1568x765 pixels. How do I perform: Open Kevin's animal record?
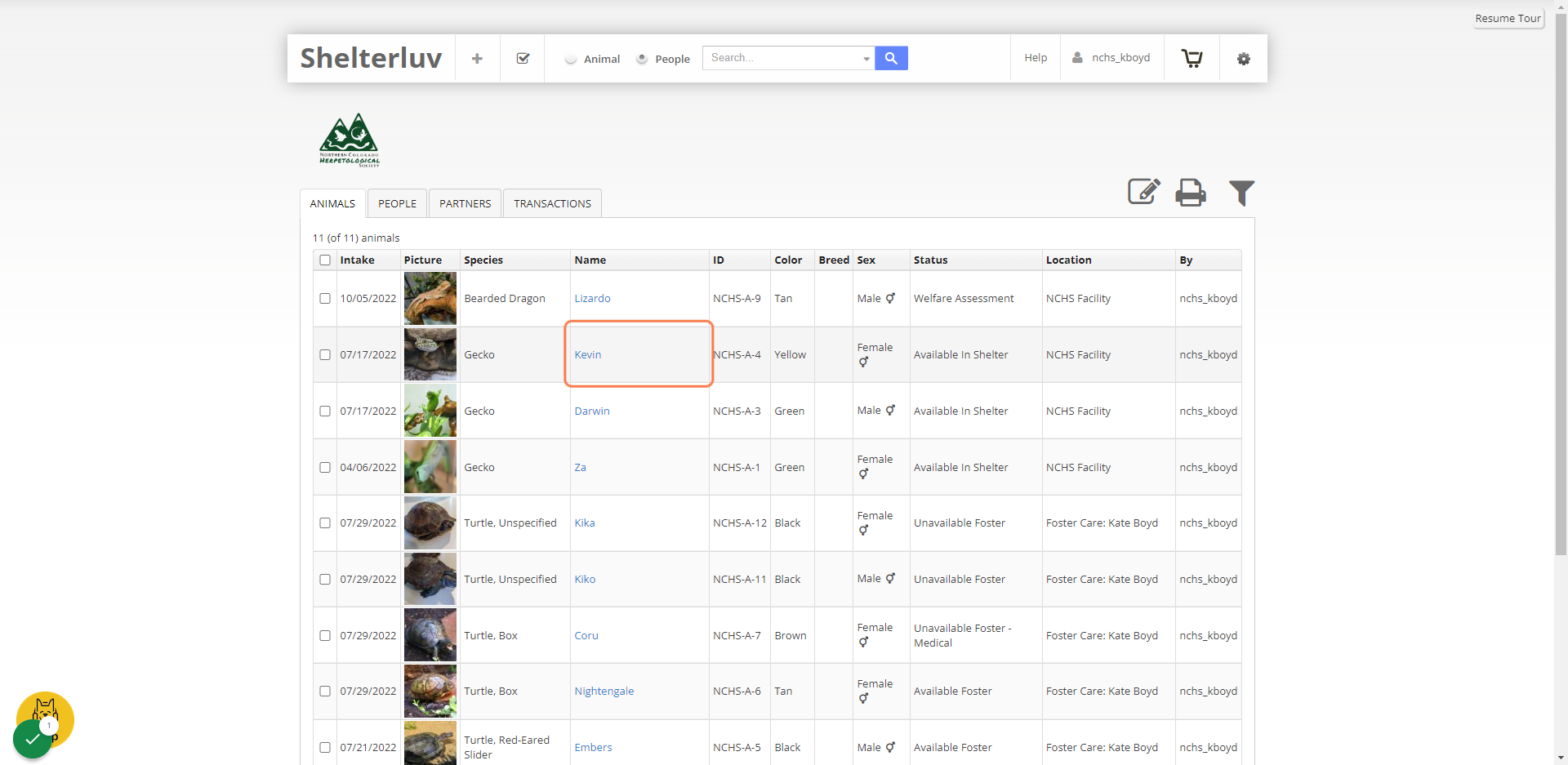coord(588,355)
